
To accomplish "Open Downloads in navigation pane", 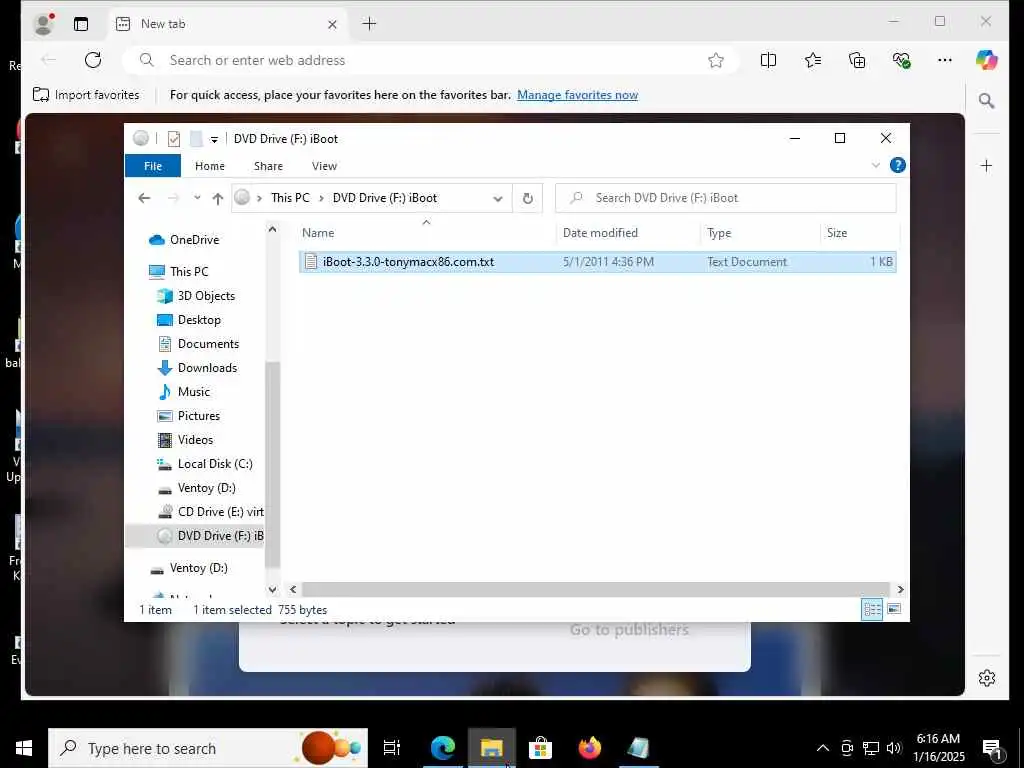I will click(x=207, y=368).
